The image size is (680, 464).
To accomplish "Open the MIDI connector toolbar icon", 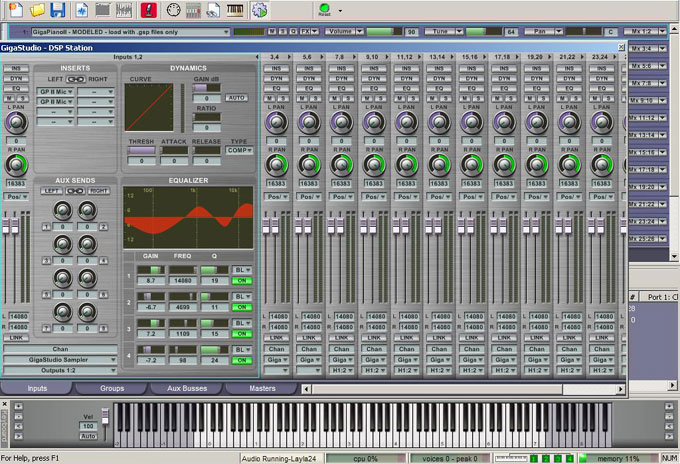I will 173,10.
